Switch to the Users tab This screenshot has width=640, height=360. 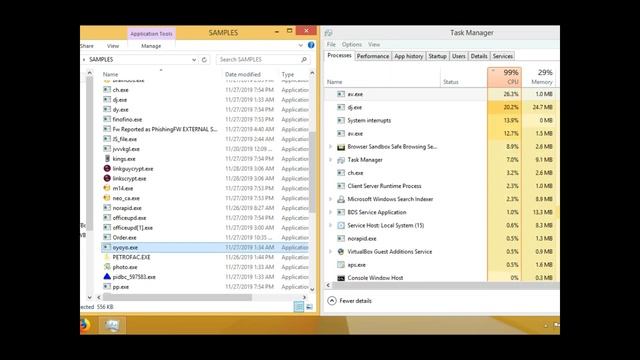point(458,56)
